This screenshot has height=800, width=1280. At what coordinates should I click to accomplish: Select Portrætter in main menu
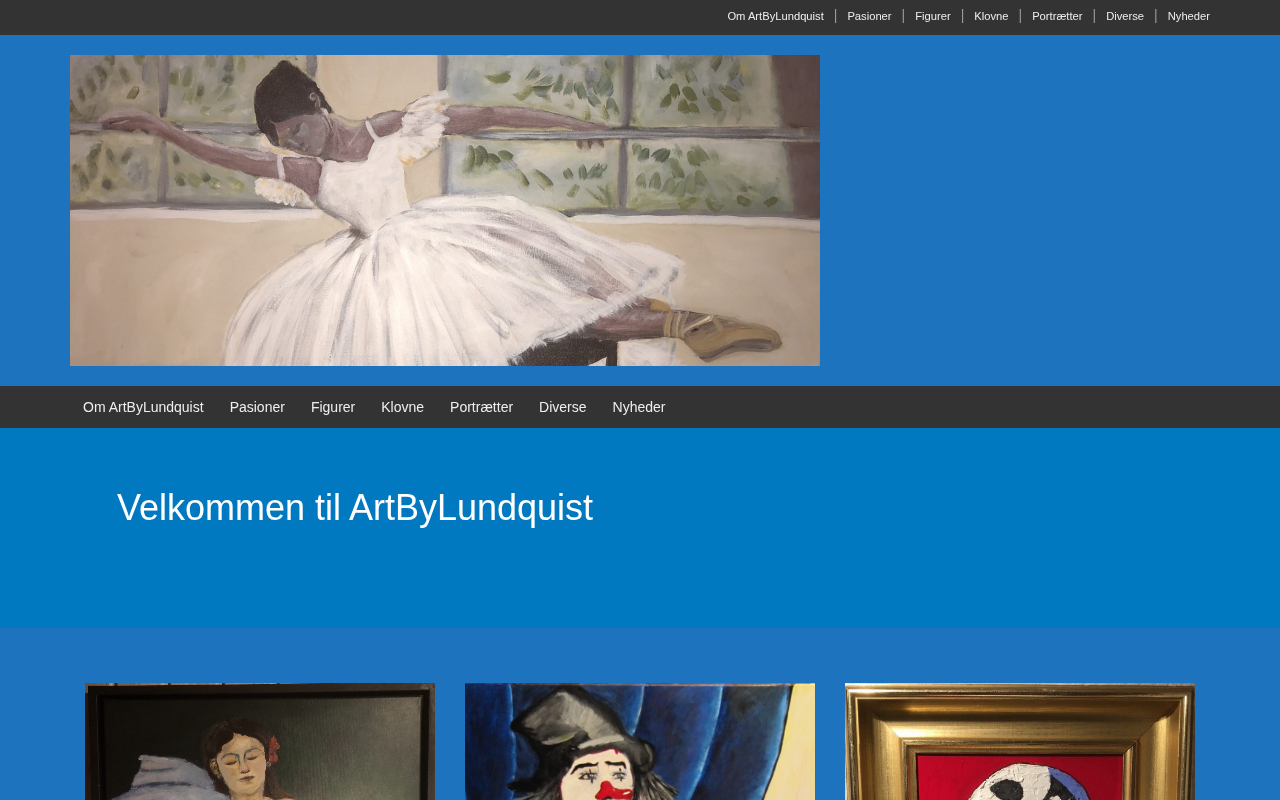click(x=481, y=407)
